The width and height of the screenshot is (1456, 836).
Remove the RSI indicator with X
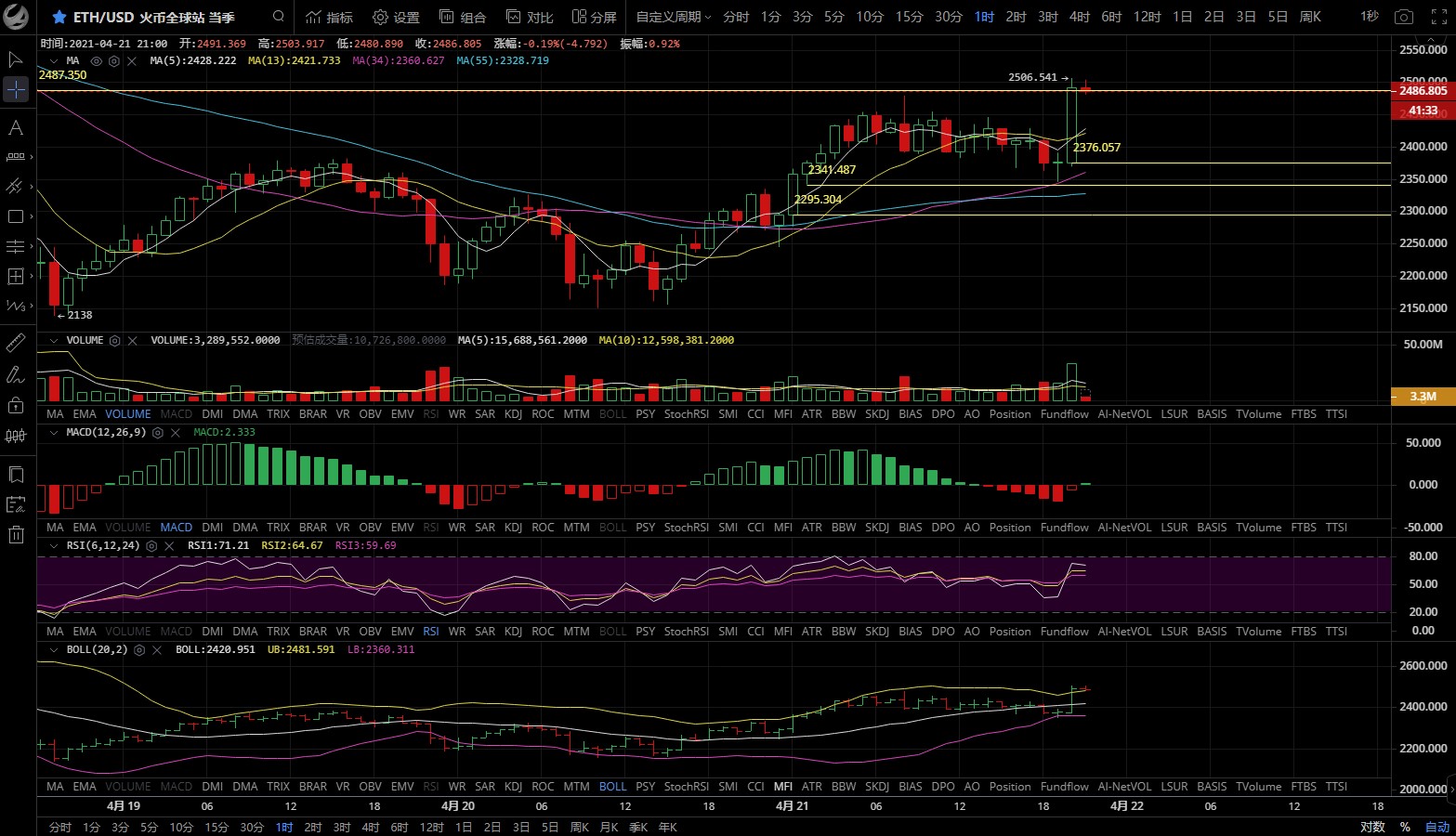pyautogui.click(x=169, y=546)
